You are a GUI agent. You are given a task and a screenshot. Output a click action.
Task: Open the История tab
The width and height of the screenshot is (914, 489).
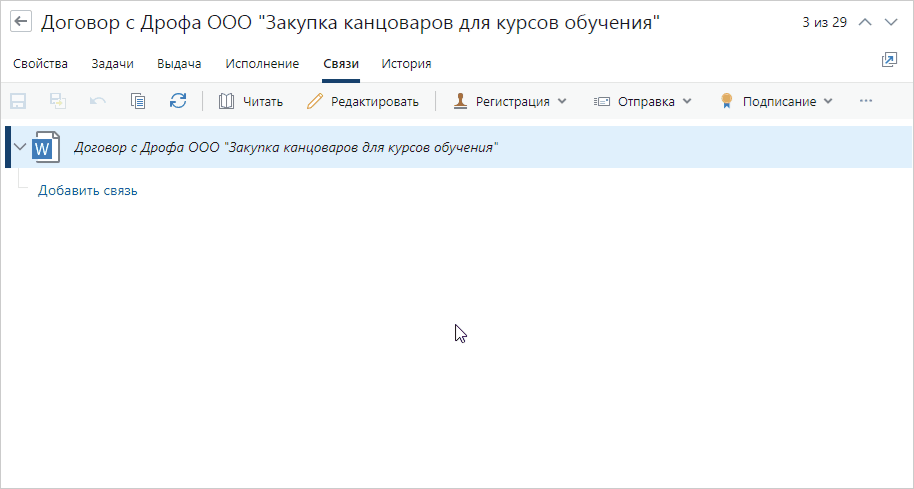[x=406, y=64]
